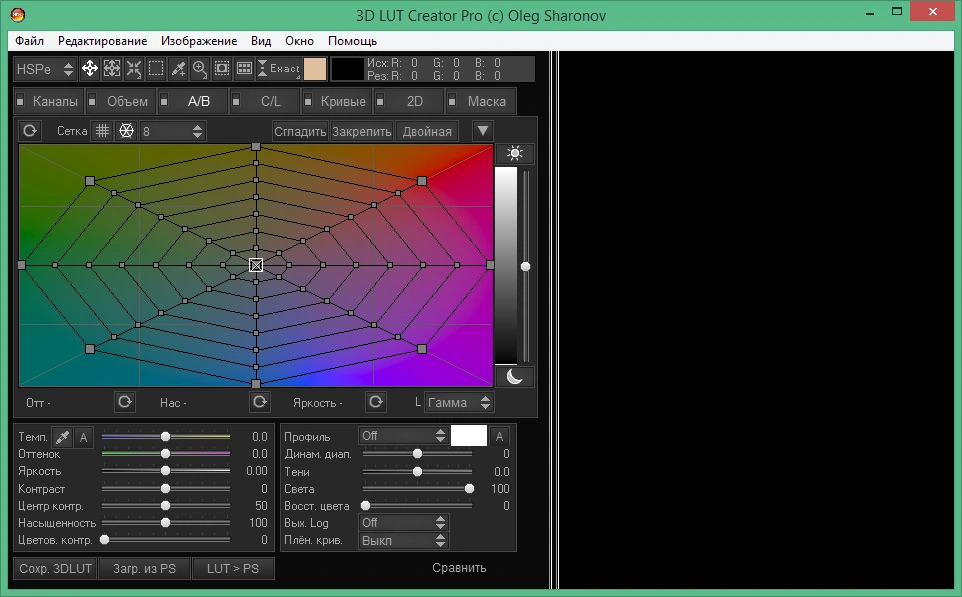This screenshot has width=962, height=597.
Task: Click the framed selection mask icon
Action: coord(222,69)
